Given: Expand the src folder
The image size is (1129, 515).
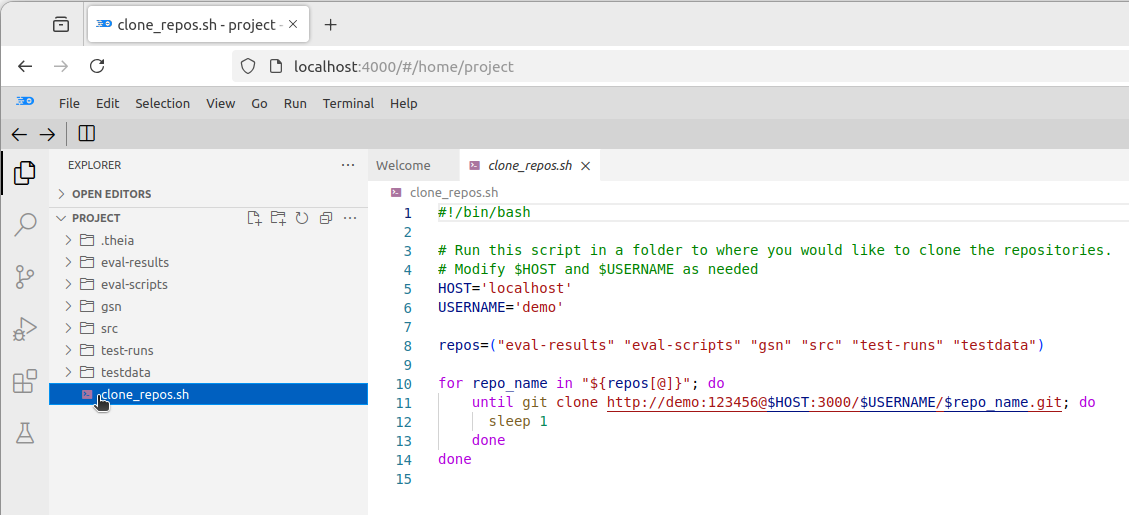Looking at the screenshot, I should click(x=68, y=328).
